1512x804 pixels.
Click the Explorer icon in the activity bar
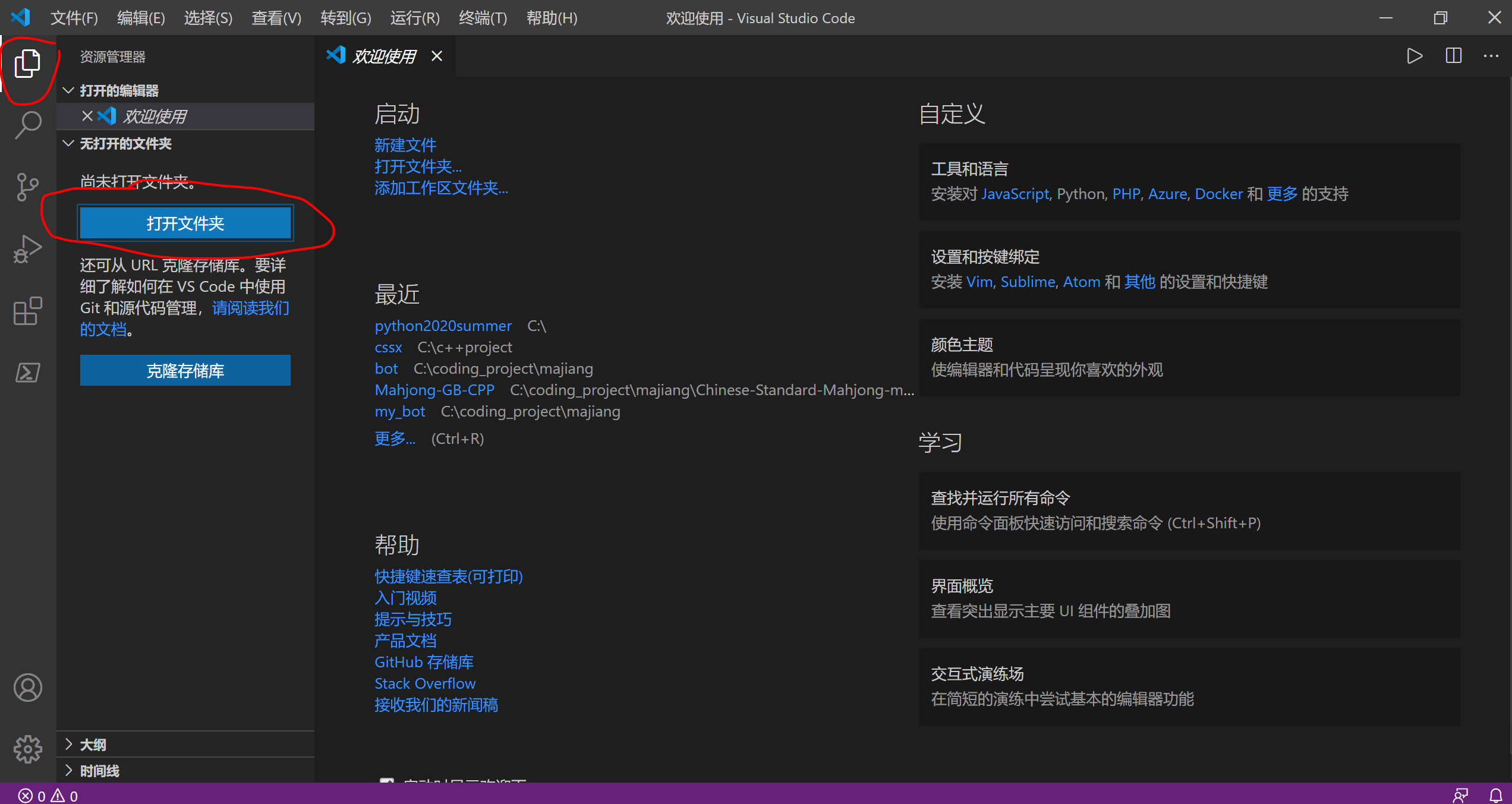coord(27,62)
